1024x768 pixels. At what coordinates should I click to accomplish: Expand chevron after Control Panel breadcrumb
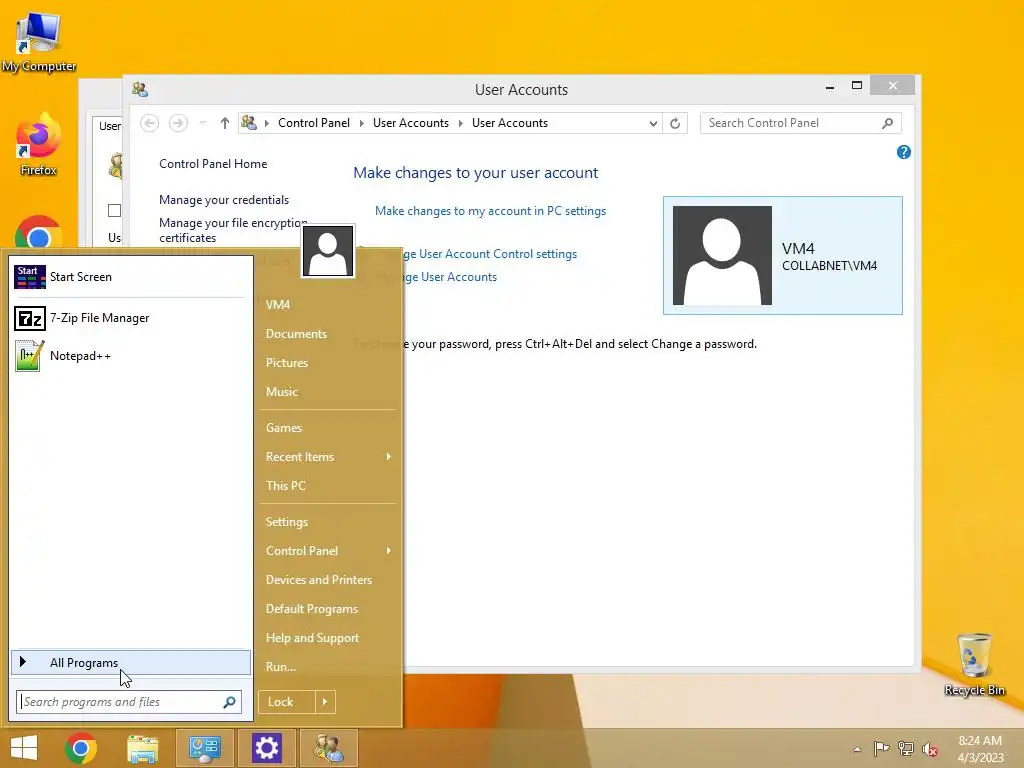point(361,123)
